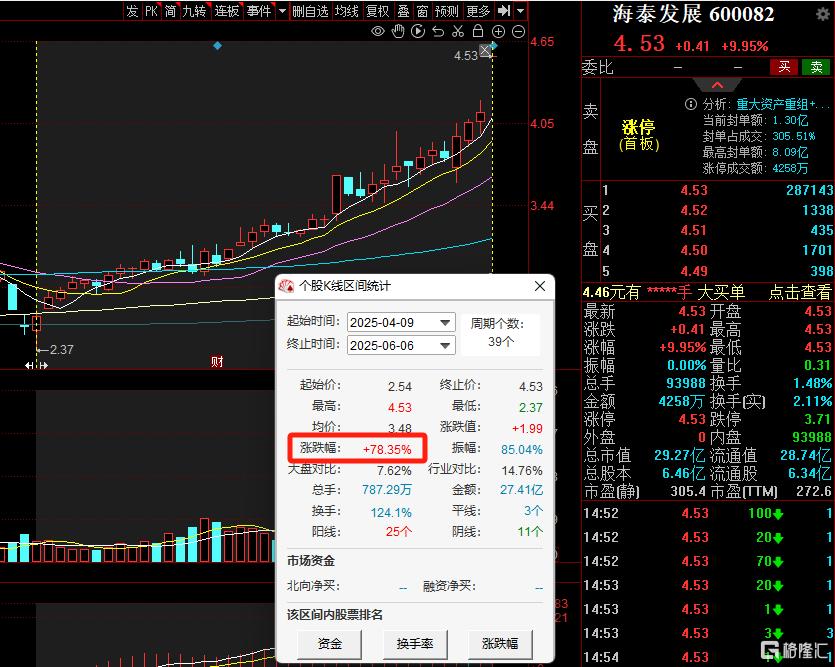Click the 窗 window button
Viewport: 835px width, 667px height.
(x=422, y=11)
